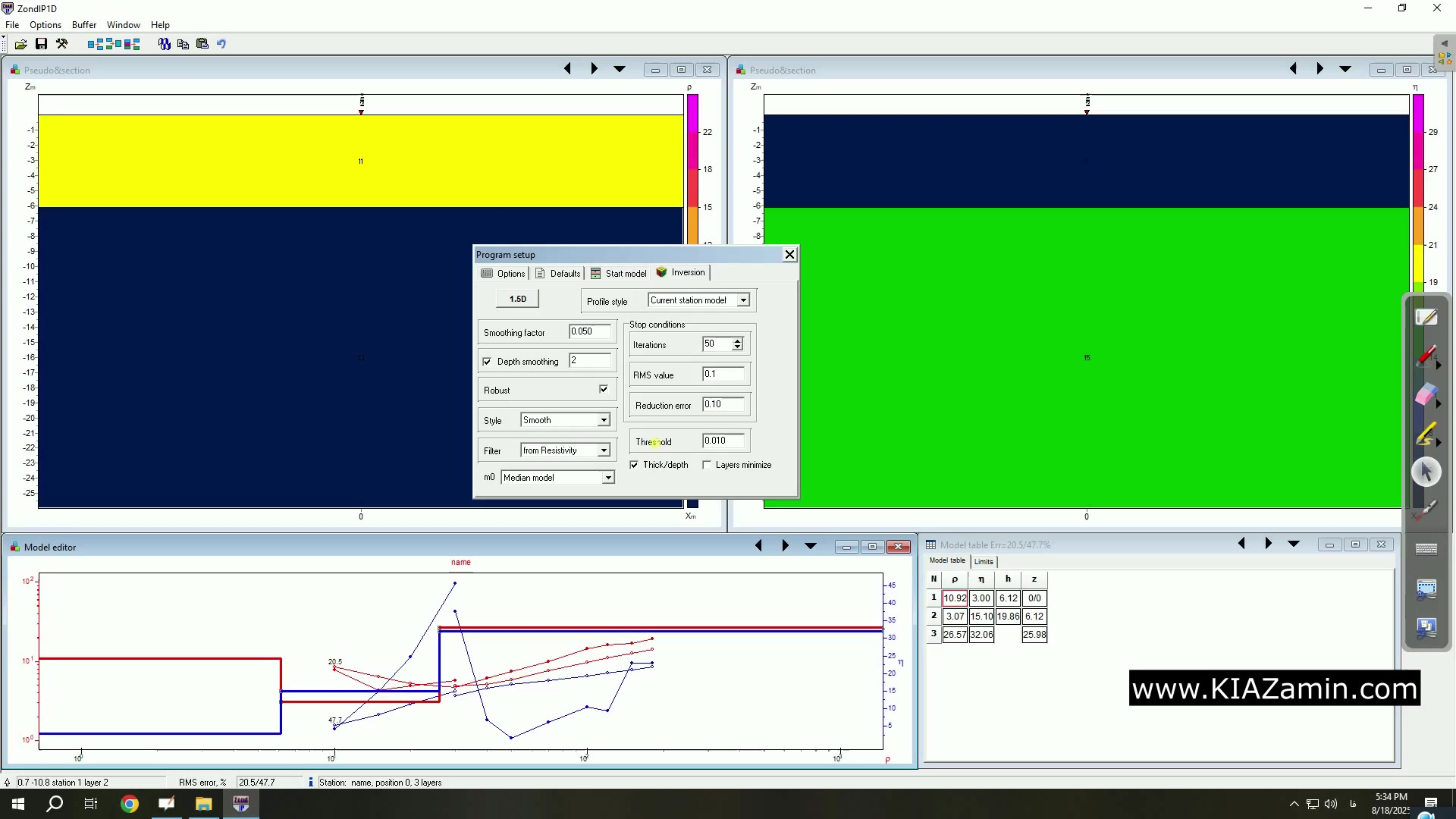Expand the Style Smooth dropdown
1456x819 pixels.
(604, 420)
